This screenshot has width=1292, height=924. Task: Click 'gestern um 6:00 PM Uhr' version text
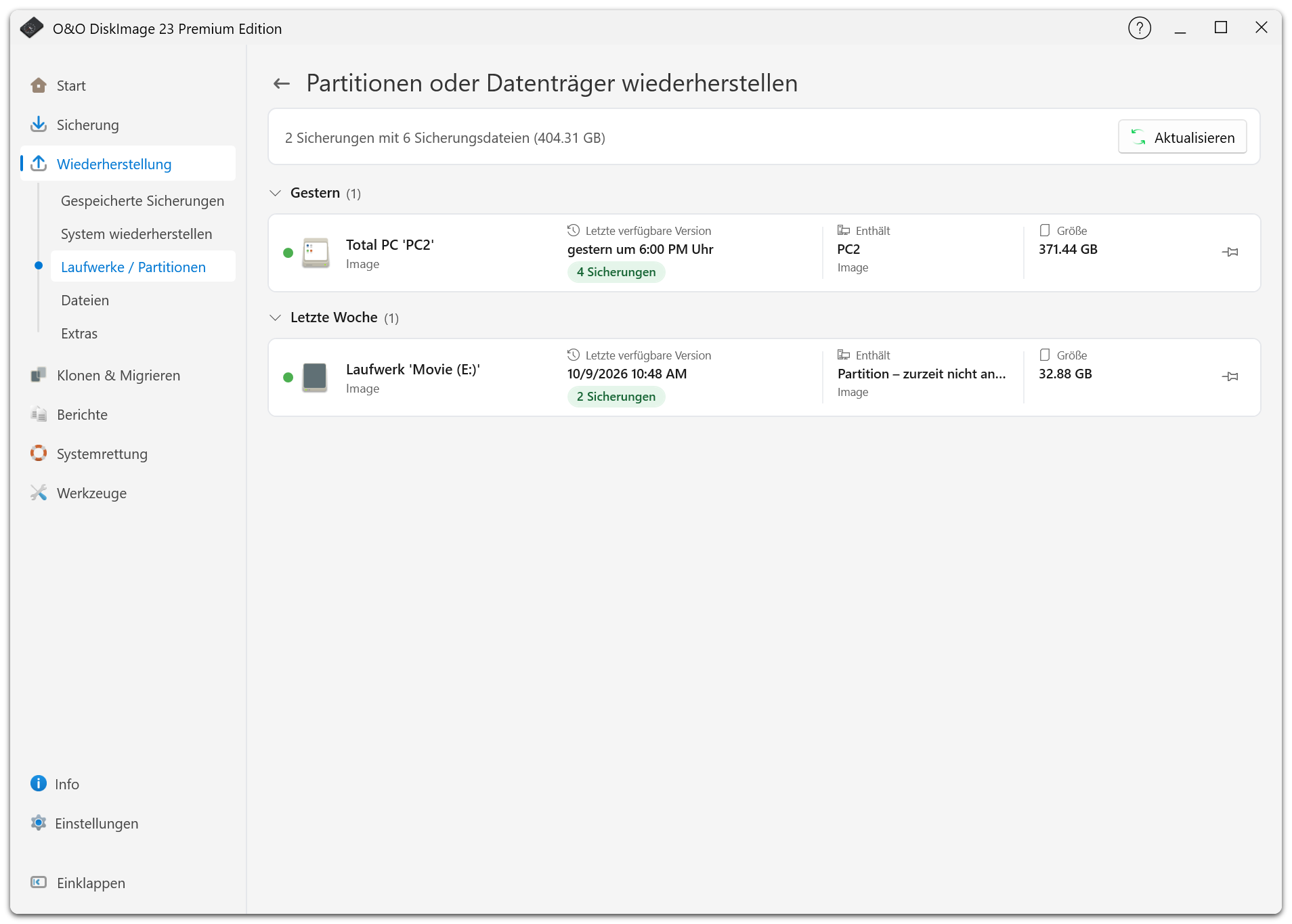click(641, 249)
